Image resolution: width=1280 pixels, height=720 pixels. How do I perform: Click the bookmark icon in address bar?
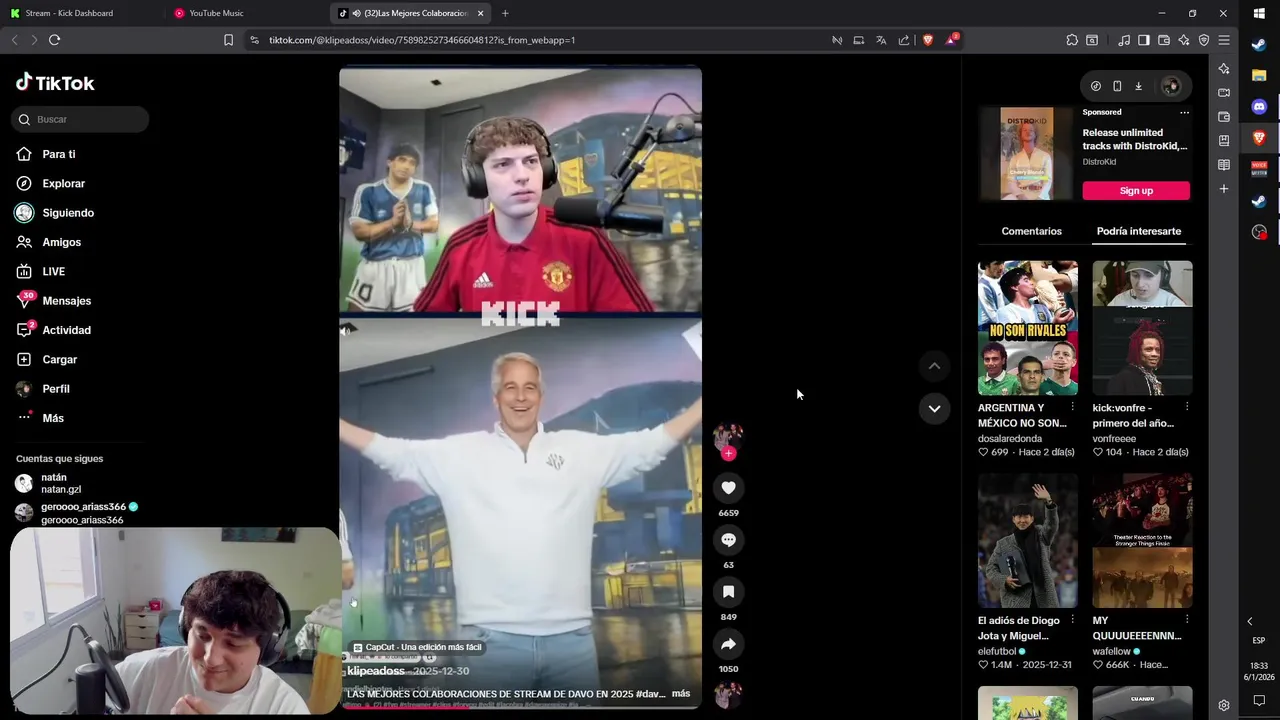click(x=228, y=40)
